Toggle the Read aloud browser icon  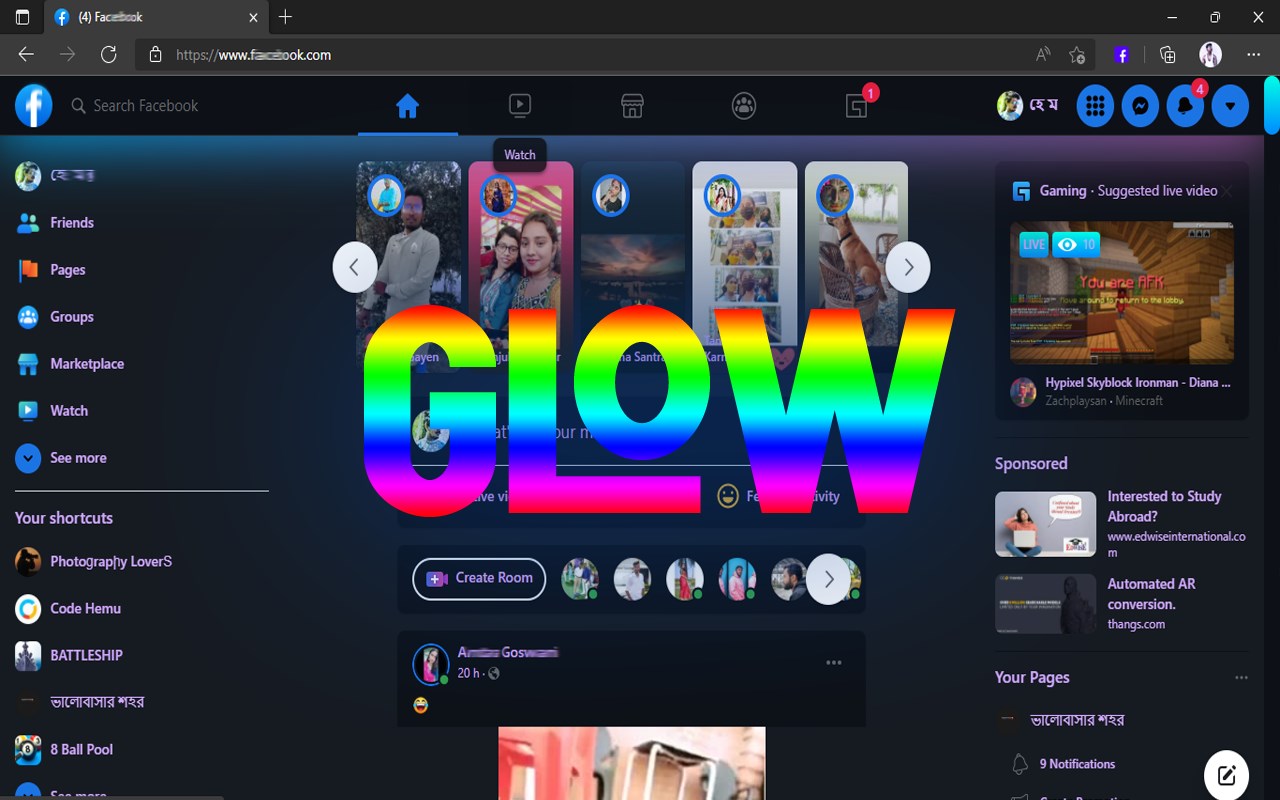tap(1043, 55)
